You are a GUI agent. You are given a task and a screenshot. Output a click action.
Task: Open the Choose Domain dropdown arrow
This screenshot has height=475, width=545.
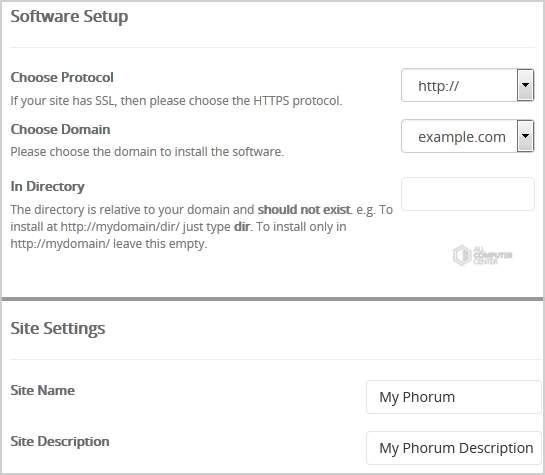525,136
